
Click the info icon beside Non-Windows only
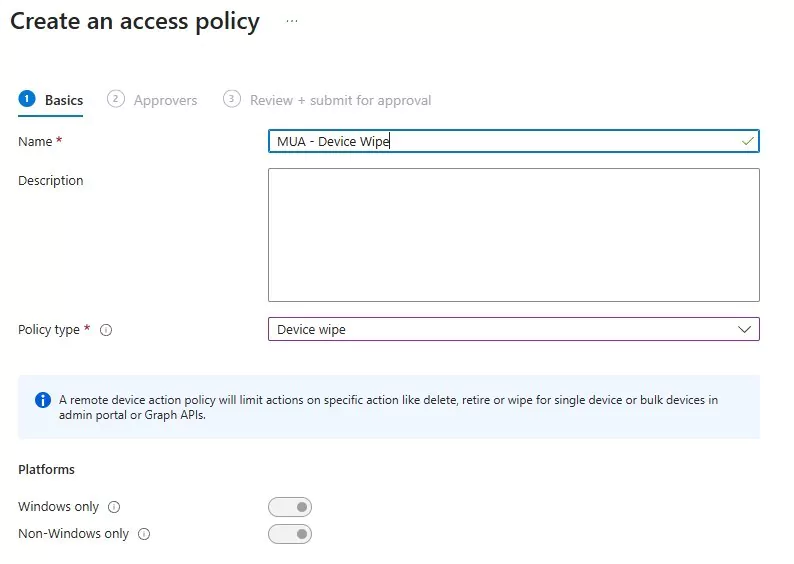click(144, 534)
